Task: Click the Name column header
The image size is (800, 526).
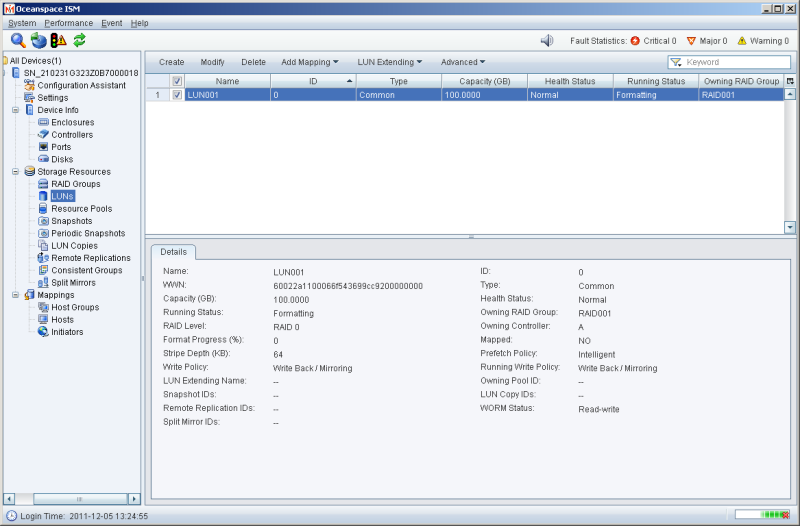Action: [x=228, y=81]
